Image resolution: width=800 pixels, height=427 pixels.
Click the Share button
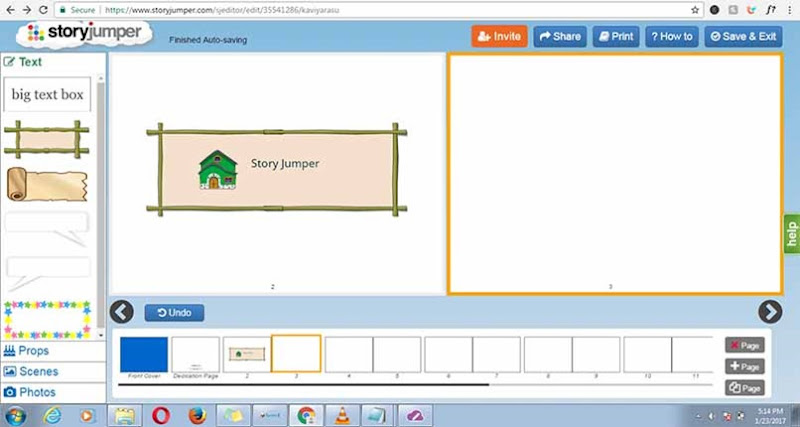(560, 36)
